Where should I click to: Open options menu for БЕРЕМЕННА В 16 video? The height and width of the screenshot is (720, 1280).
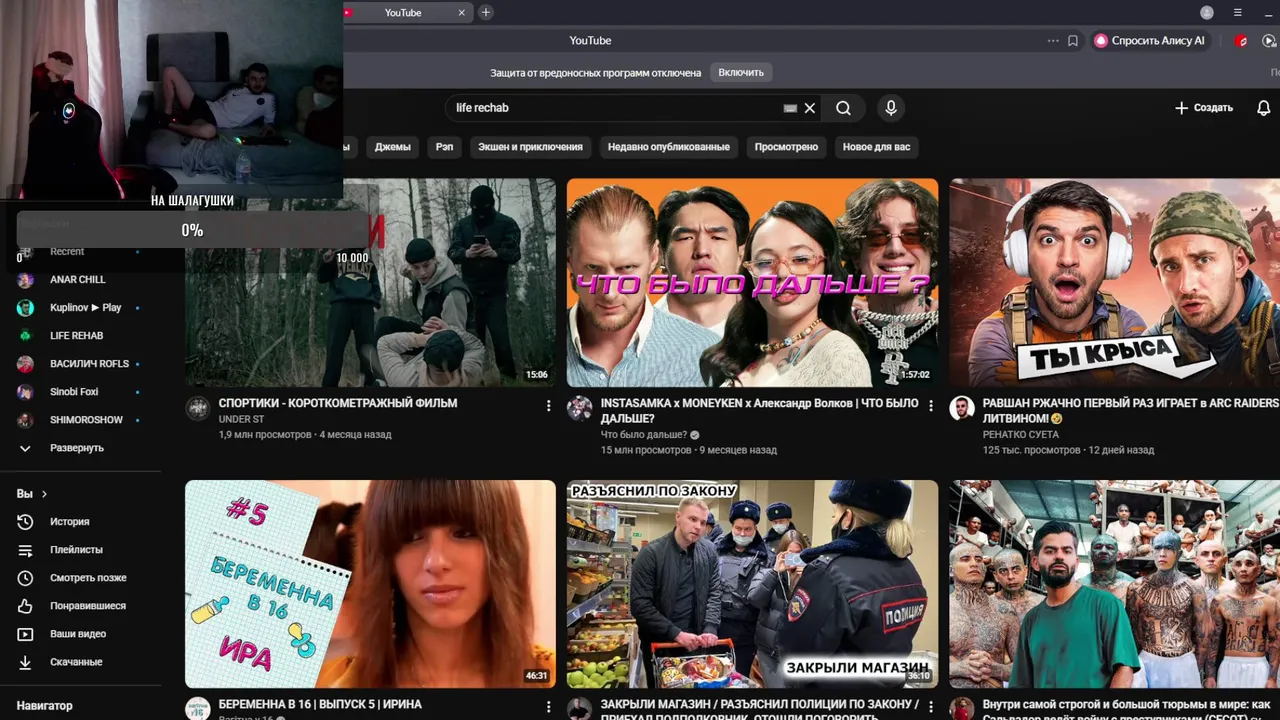point(548,707)
